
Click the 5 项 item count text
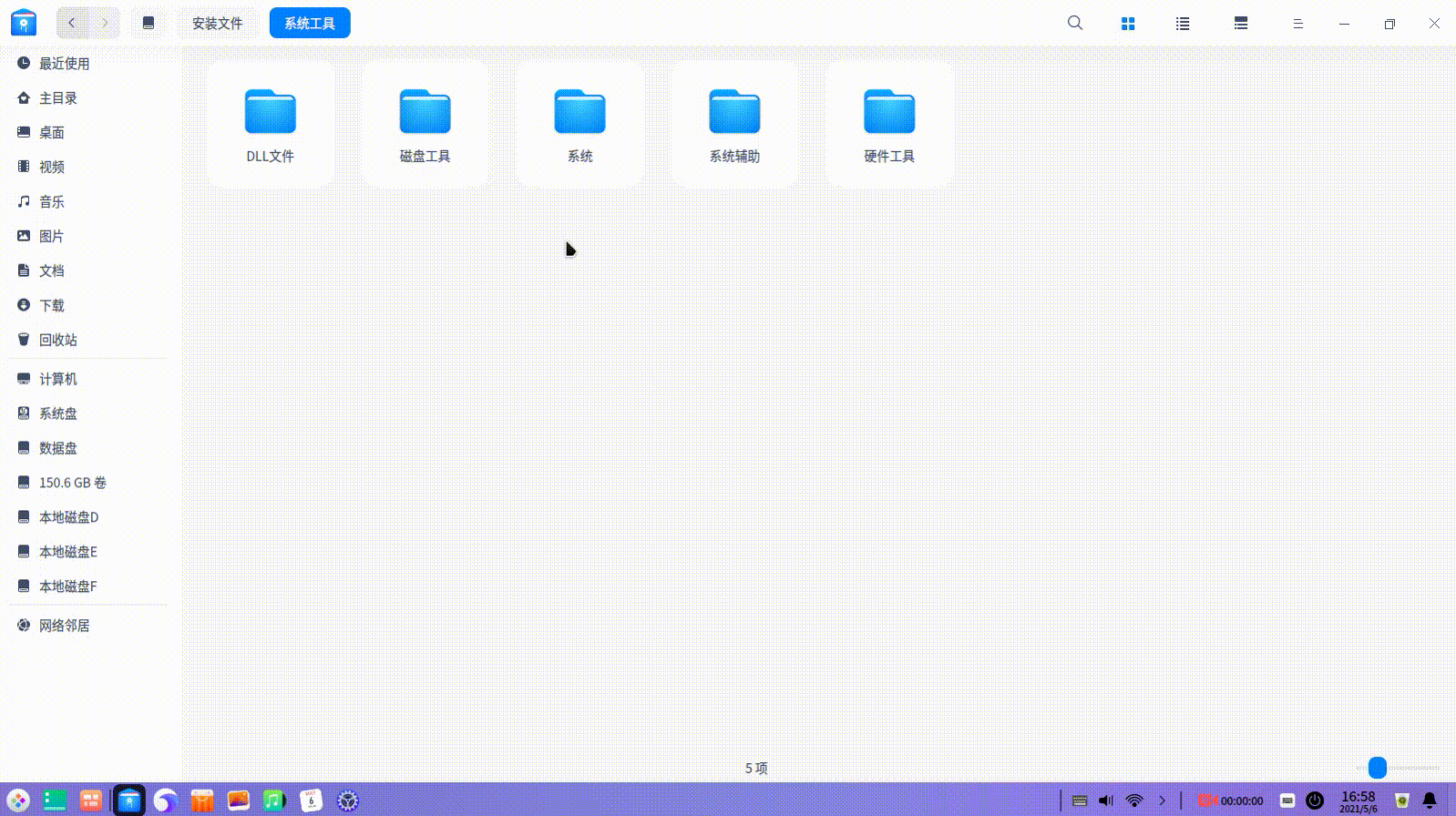(756, 769)
